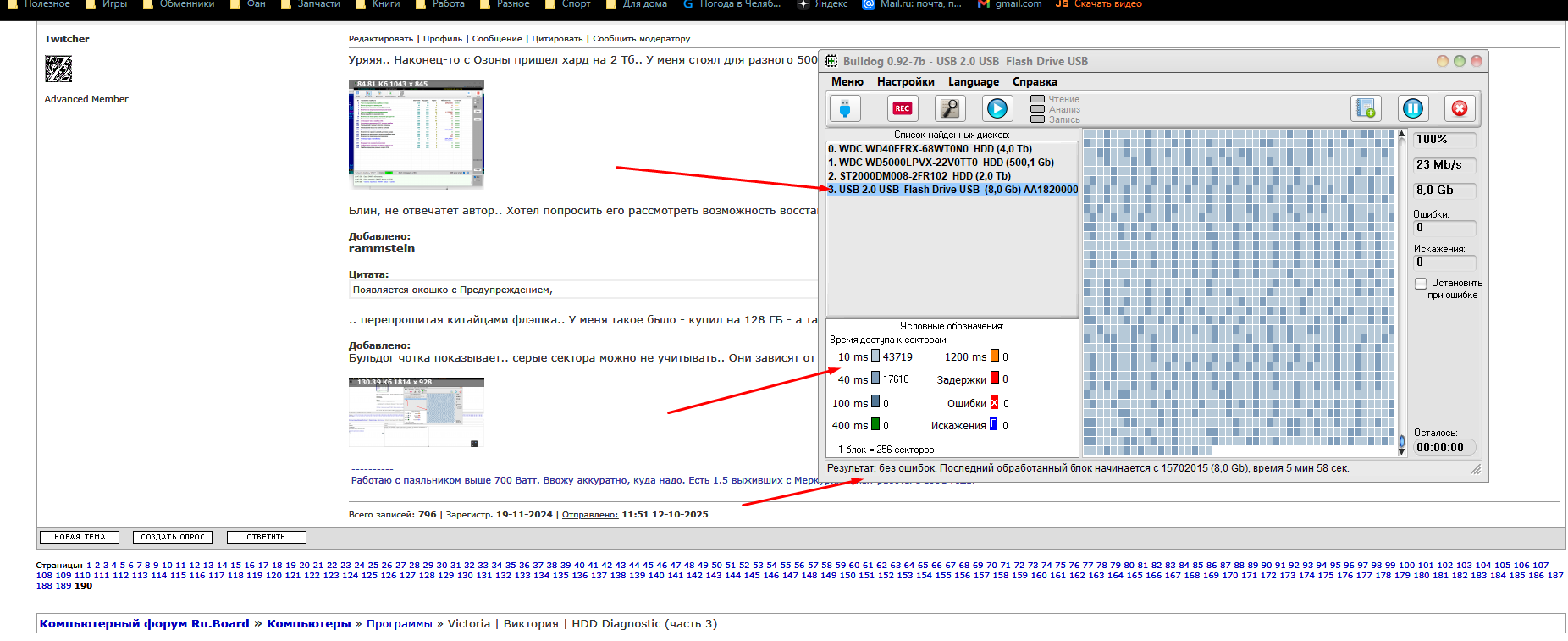1568x641 pixels.
Task: Pause scan with blue pause button
Action: 1412,108
